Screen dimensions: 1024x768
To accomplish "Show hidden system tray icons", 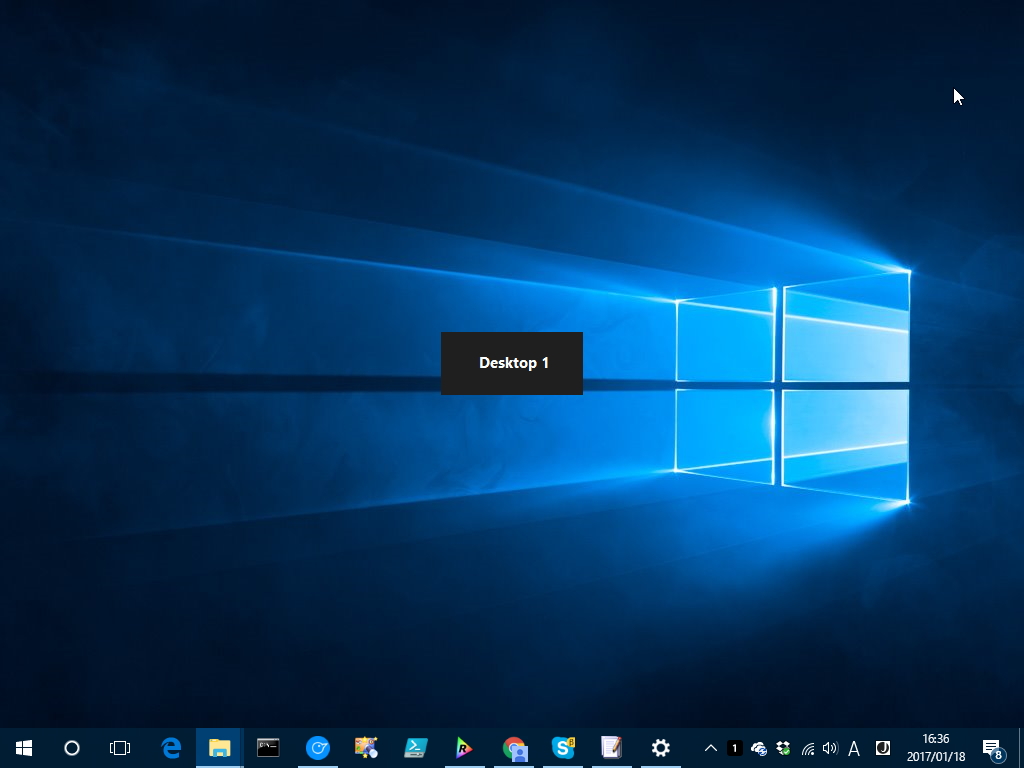I will tap(711, 748).
